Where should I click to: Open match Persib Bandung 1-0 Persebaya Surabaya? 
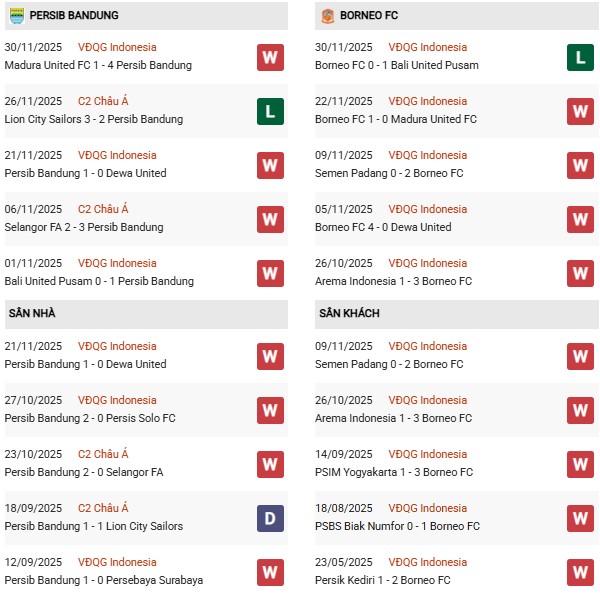[x=103, y=580]
